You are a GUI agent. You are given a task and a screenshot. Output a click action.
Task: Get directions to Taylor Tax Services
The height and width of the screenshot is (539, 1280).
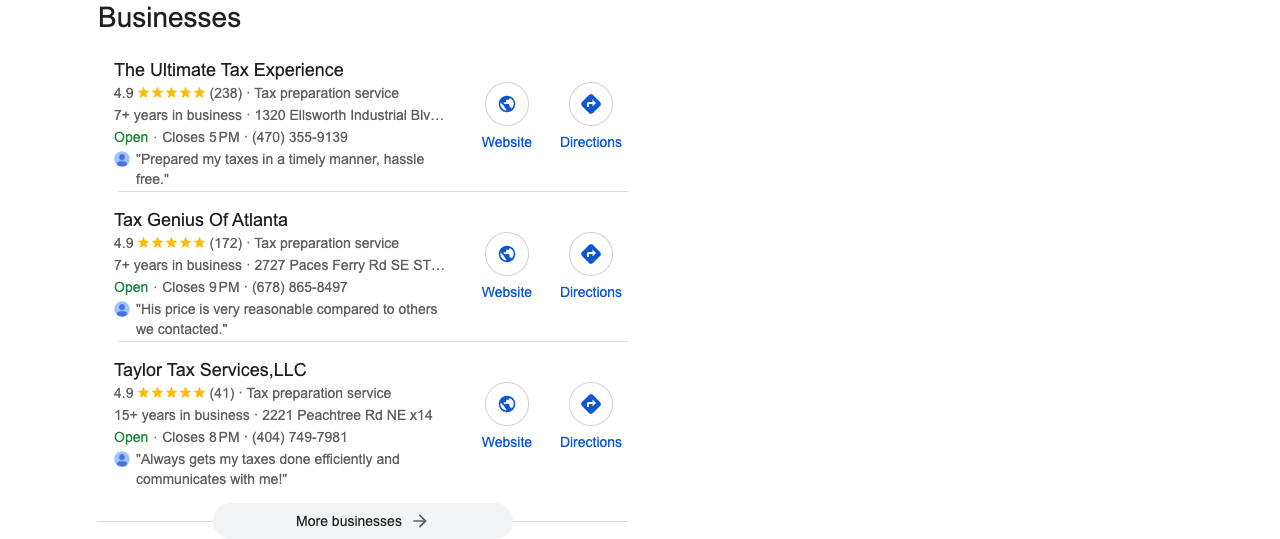point(591,404)
